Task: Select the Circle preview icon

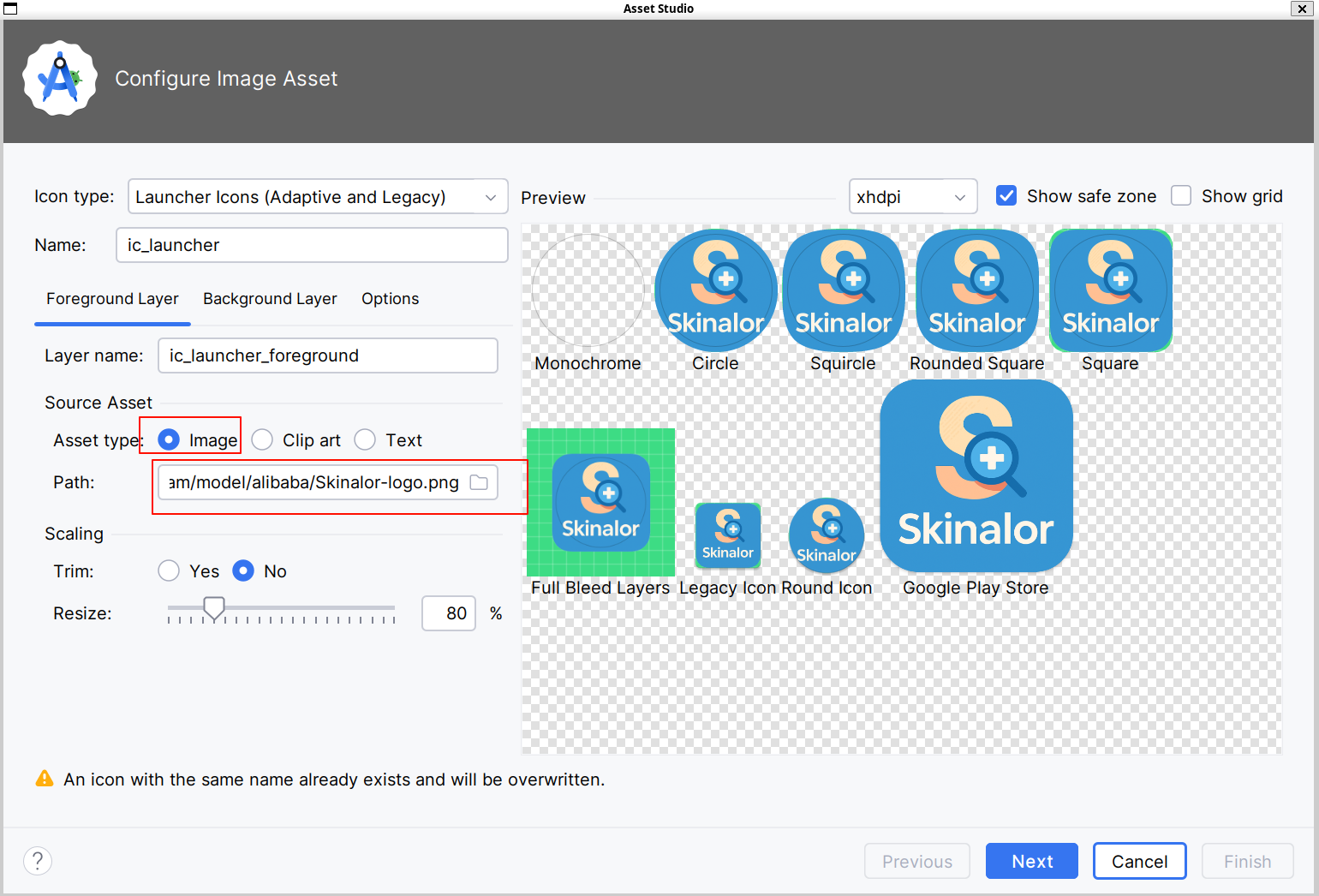Action: click(716, 290)
